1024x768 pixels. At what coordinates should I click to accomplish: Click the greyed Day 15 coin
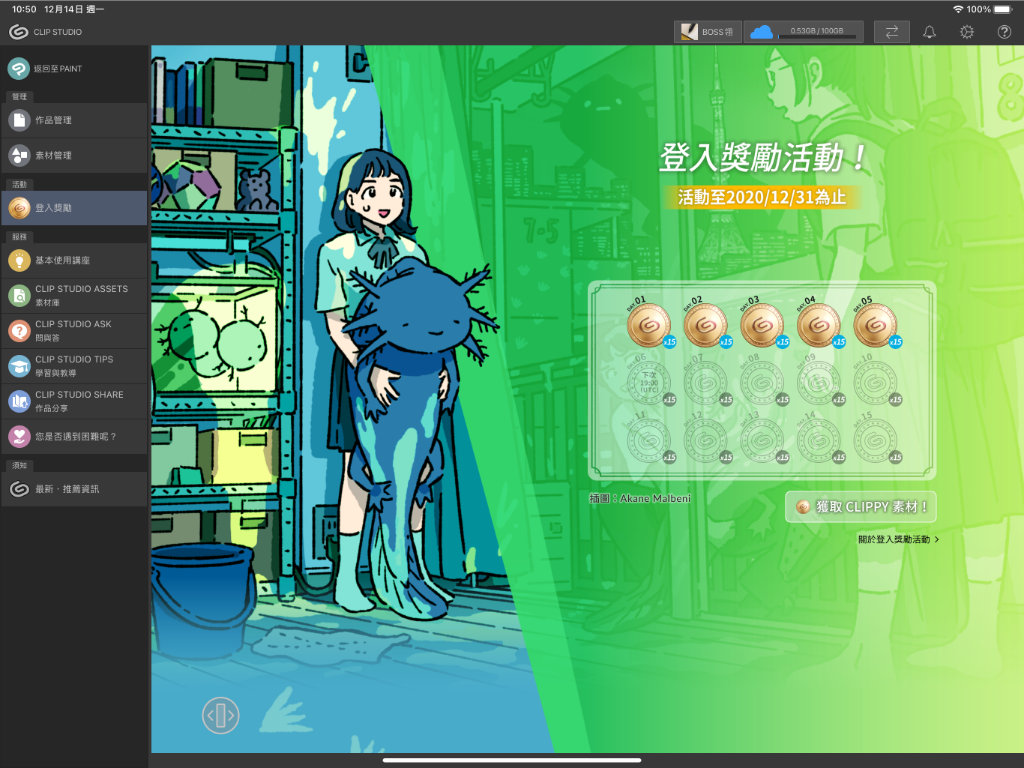click(x=876, y=440)
